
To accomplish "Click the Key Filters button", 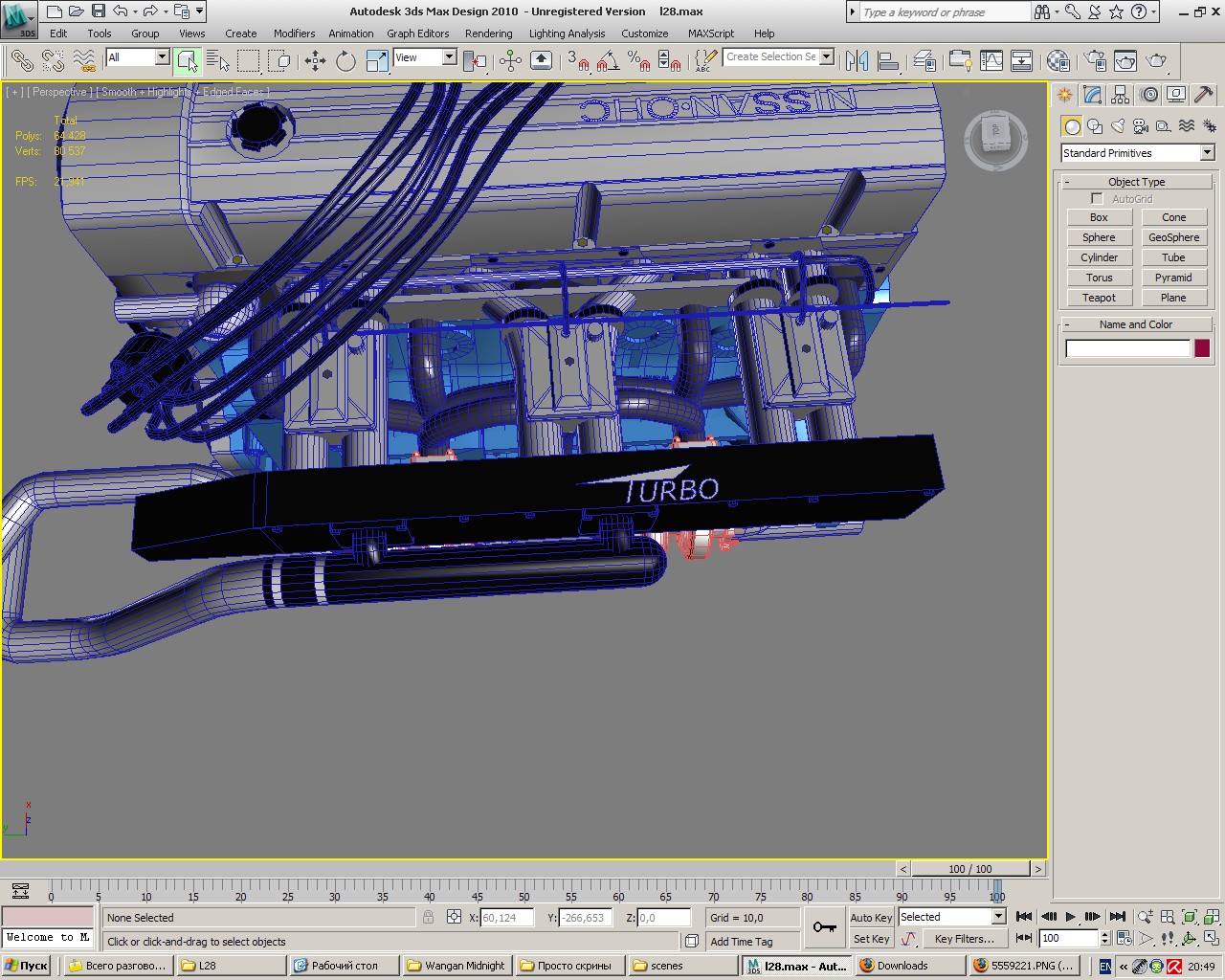I will coord(964,939).
